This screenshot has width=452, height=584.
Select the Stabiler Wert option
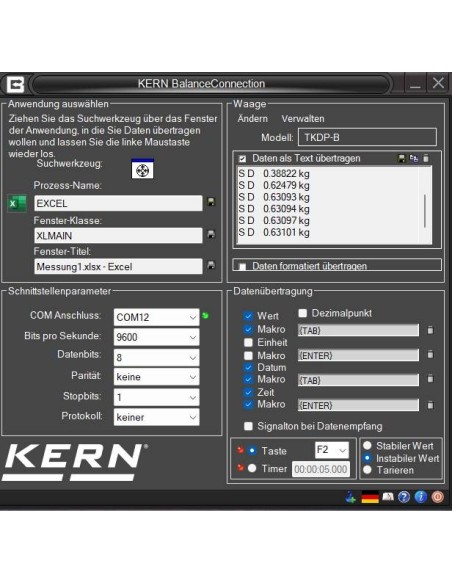click(x=367, y=445)
